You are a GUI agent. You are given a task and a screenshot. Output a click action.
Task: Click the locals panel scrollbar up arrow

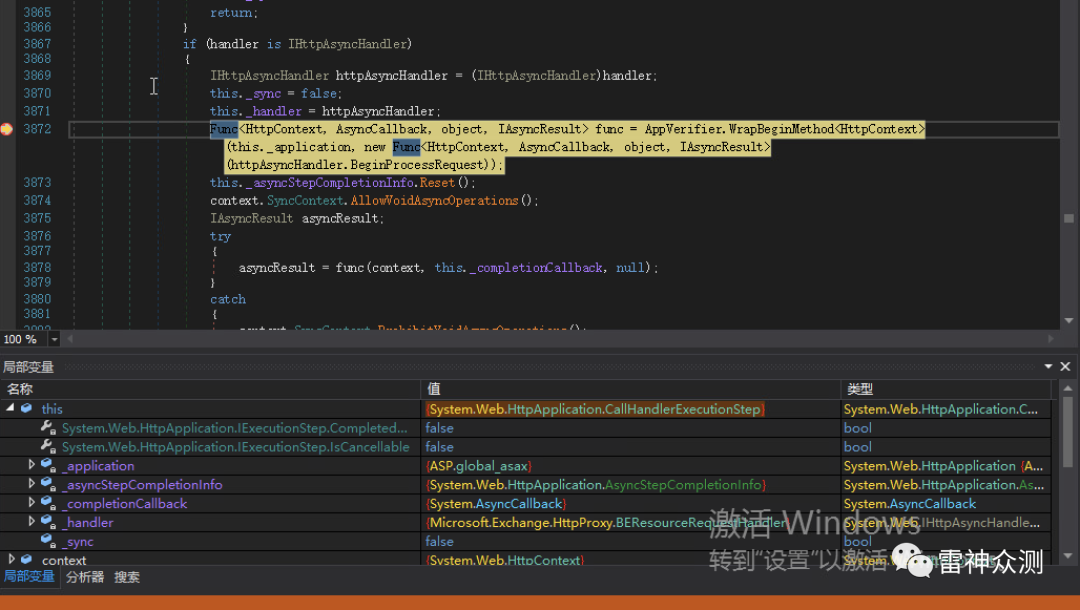(1068, 388)
